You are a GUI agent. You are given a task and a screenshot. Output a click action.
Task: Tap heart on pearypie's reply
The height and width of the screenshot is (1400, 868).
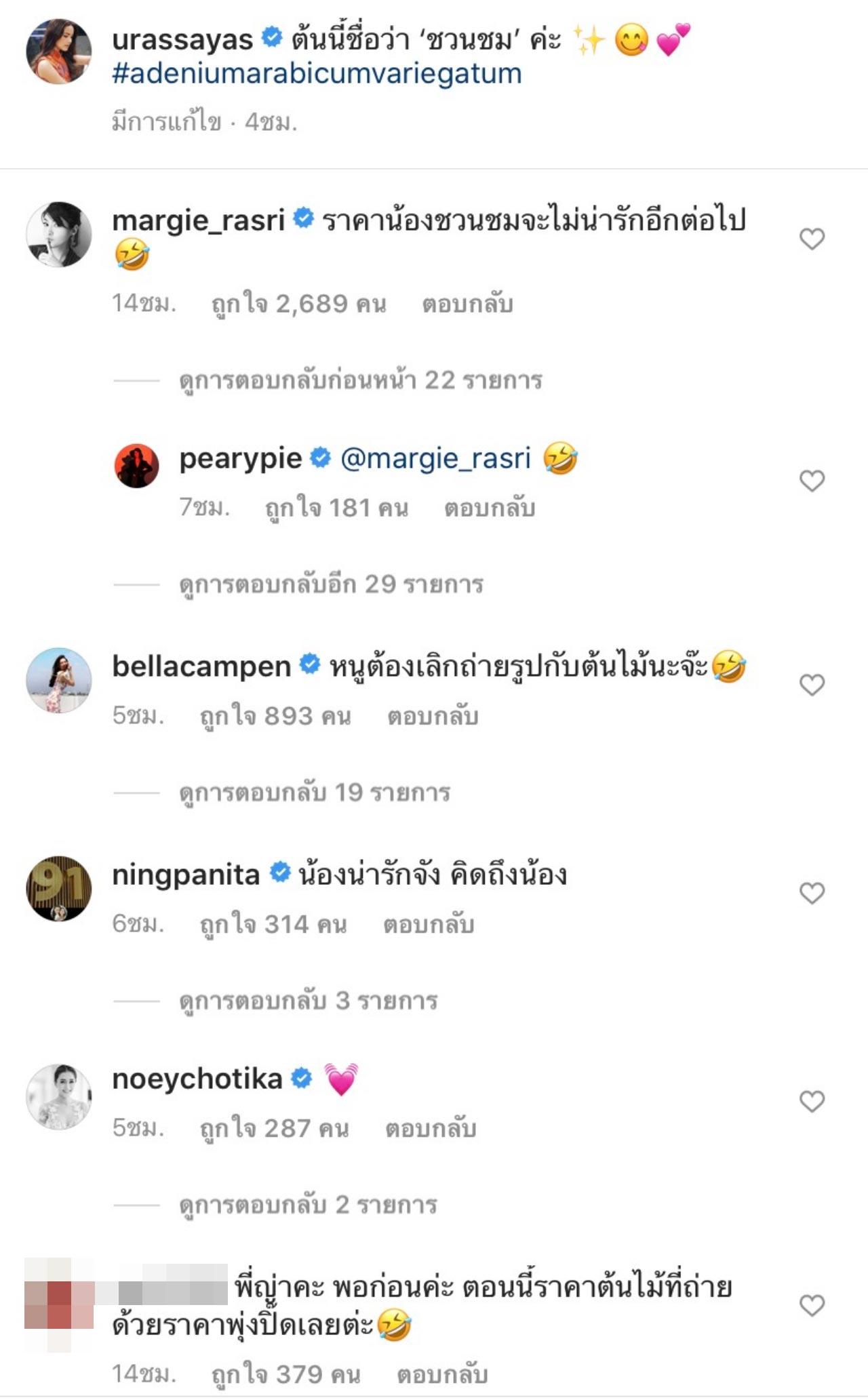click(x=812, y=481)
